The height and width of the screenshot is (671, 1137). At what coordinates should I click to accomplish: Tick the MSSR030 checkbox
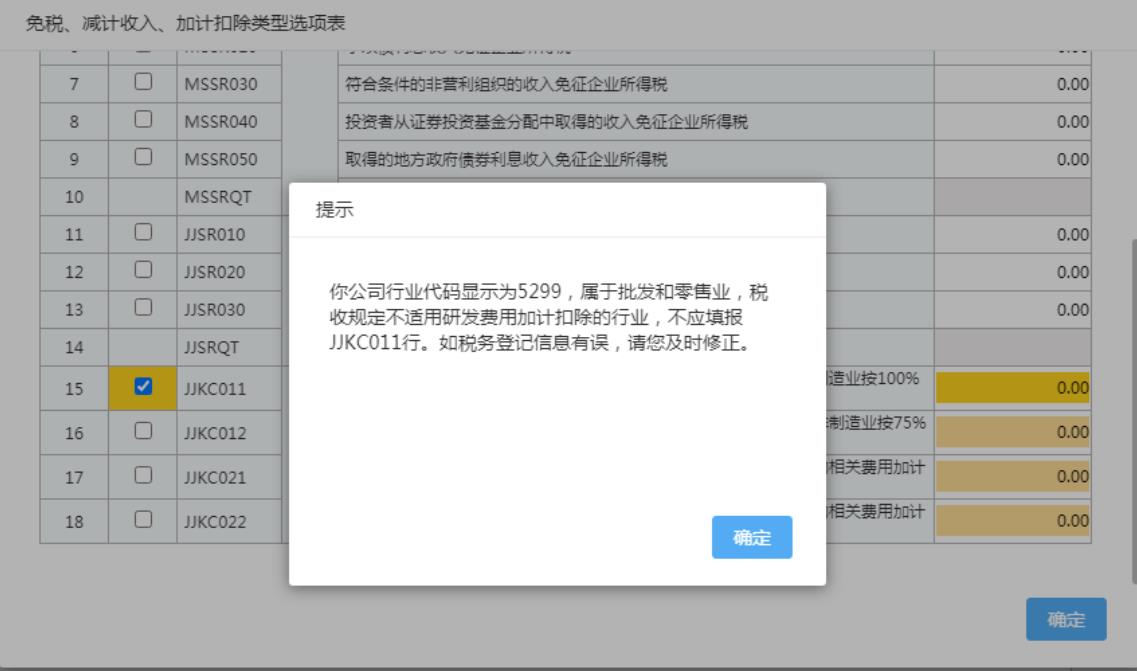pos(142,84)
